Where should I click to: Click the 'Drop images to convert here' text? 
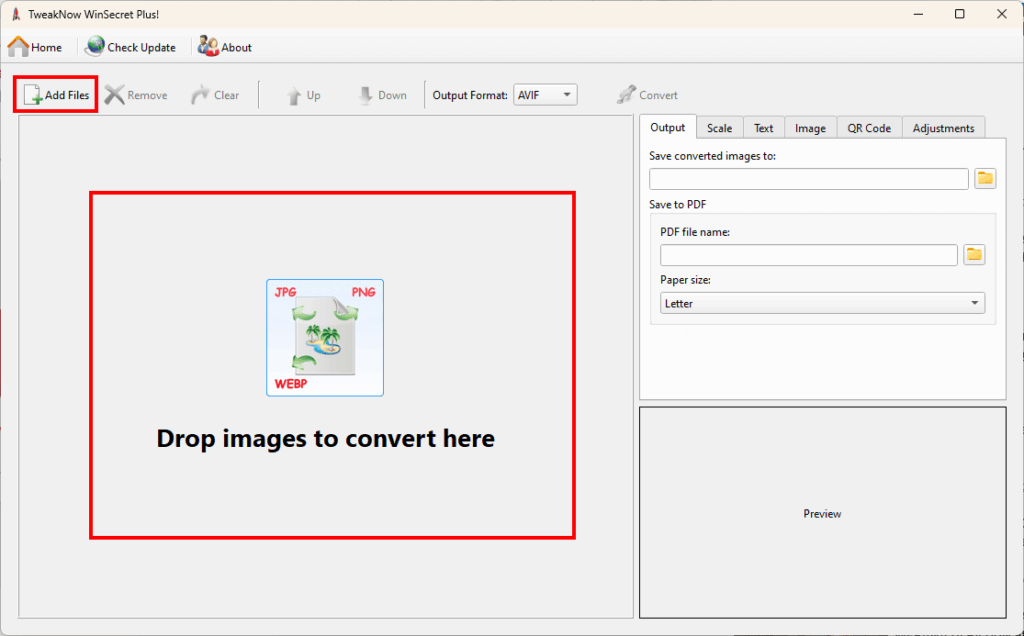pyautogui.click(x=325, y=438)
